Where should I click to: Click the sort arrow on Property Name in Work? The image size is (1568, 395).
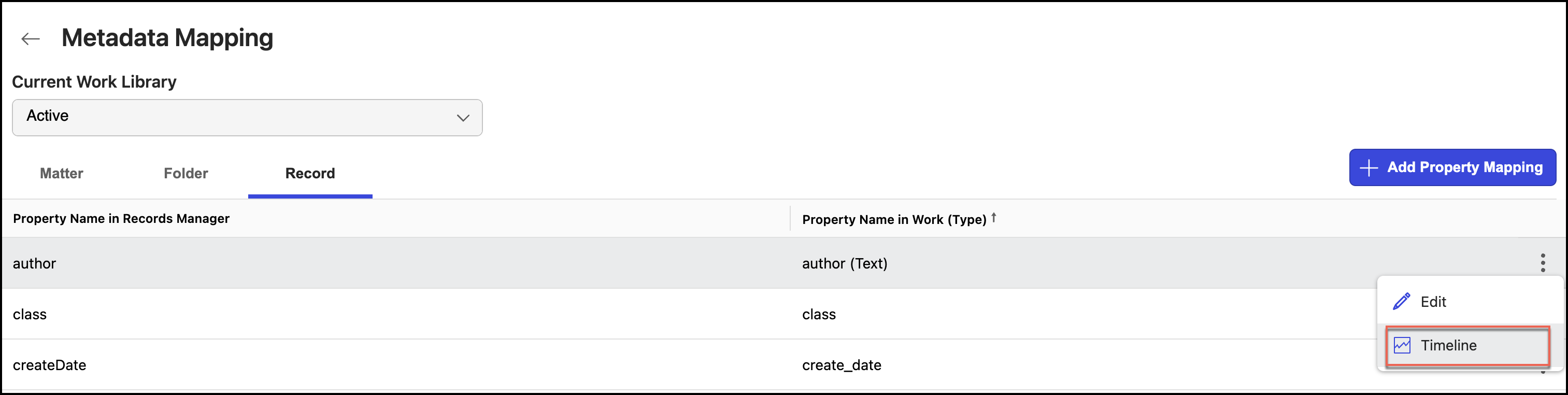pyautogui.click(x=993, y=217)
